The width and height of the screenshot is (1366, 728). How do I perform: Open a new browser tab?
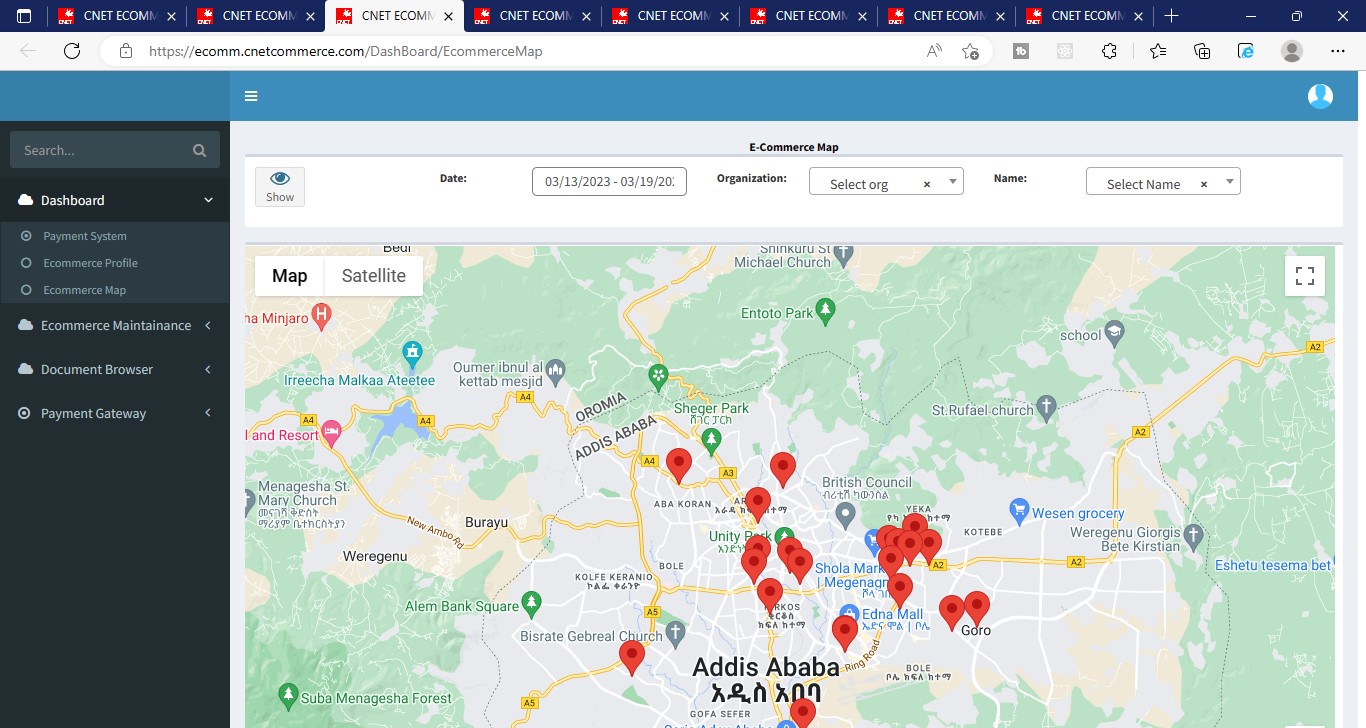(1172, 16)
